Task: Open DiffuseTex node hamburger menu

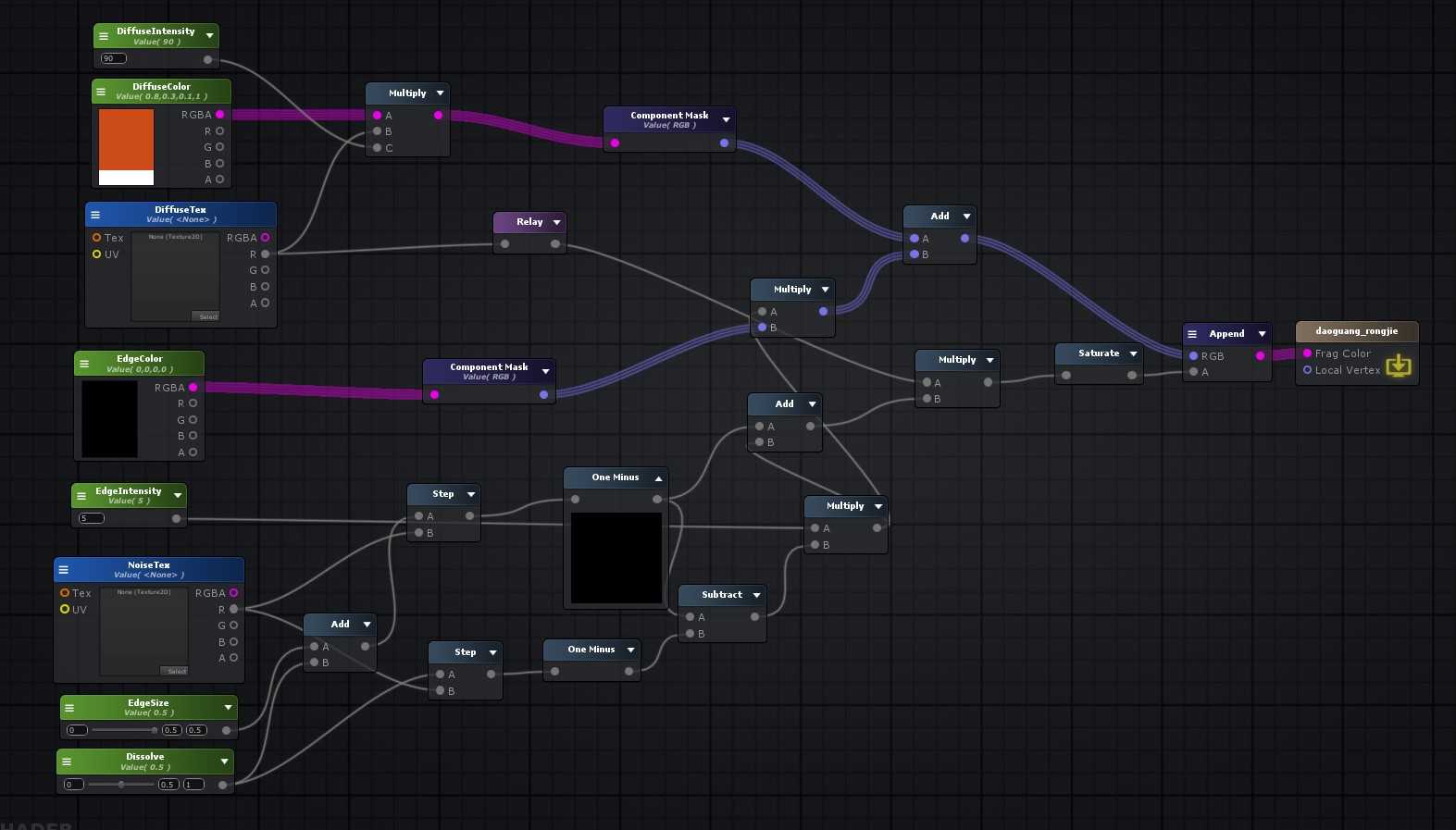Action: 95,215
